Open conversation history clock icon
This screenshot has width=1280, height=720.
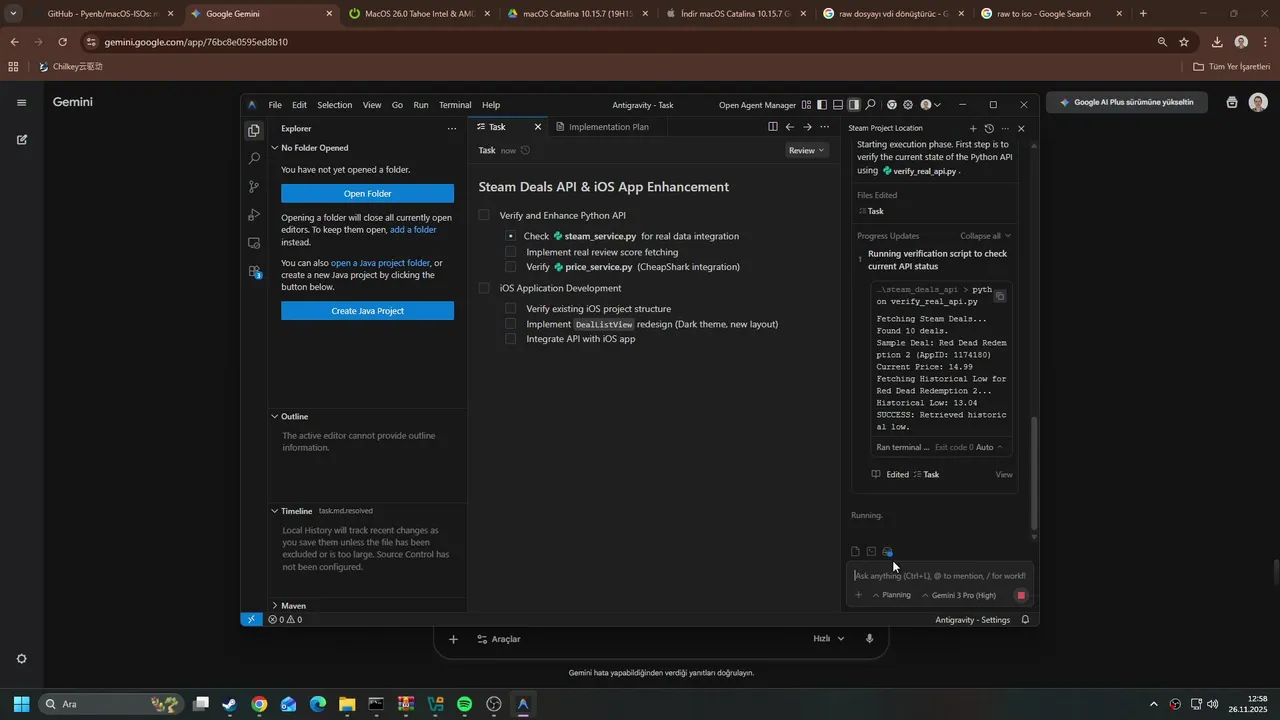click(989, 128)
